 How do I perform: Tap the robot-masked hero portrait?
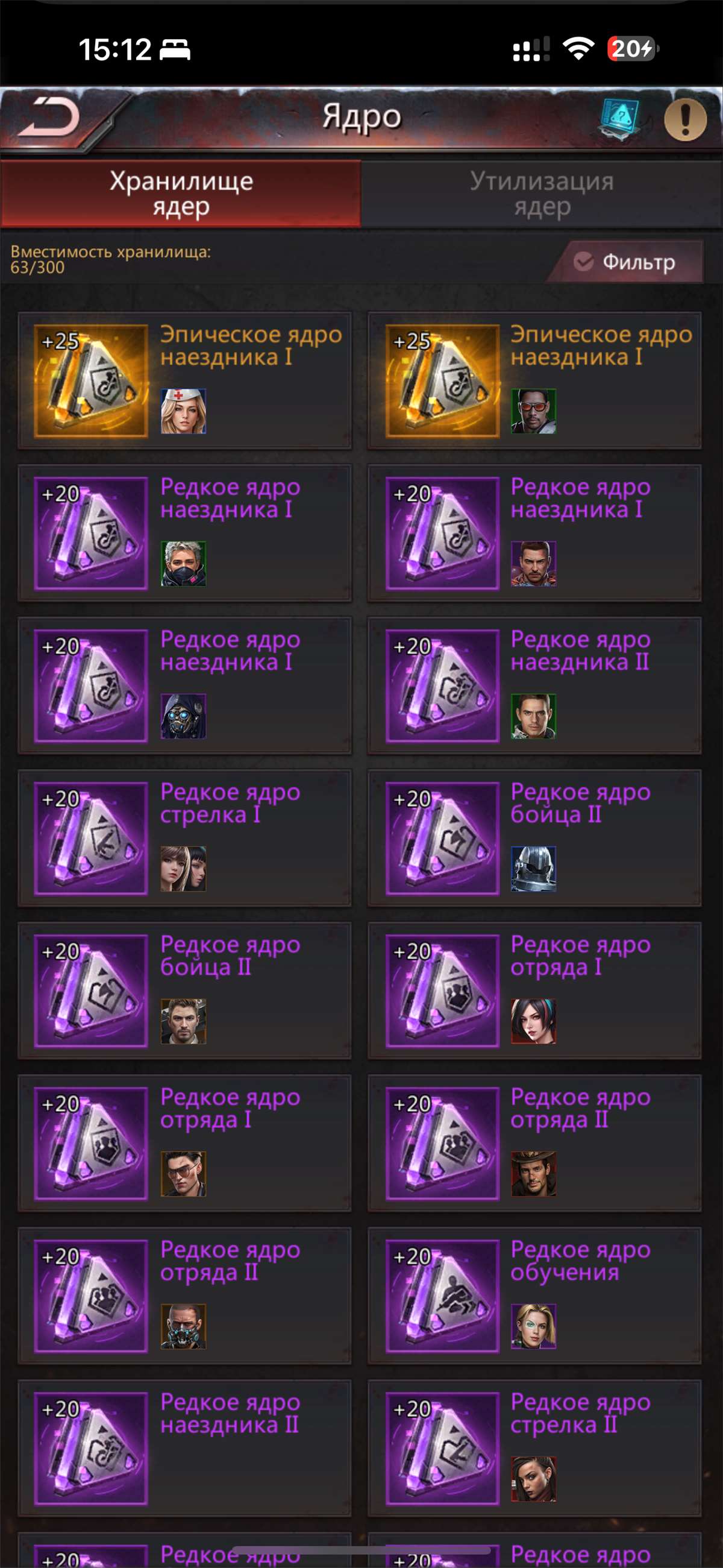point(183,716)
